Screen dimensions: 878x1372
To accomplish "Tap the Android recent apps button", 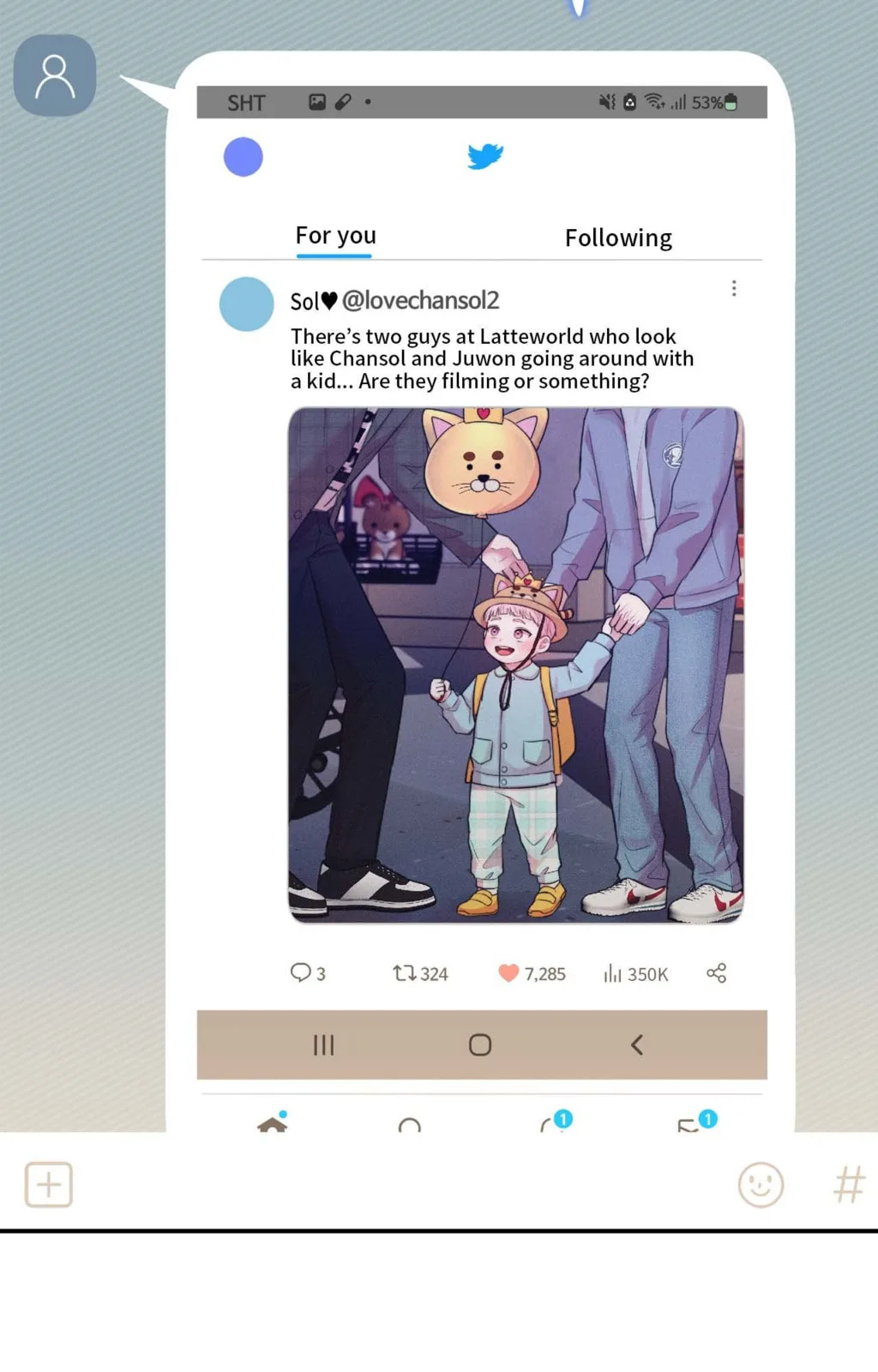I will [323, 1044].
